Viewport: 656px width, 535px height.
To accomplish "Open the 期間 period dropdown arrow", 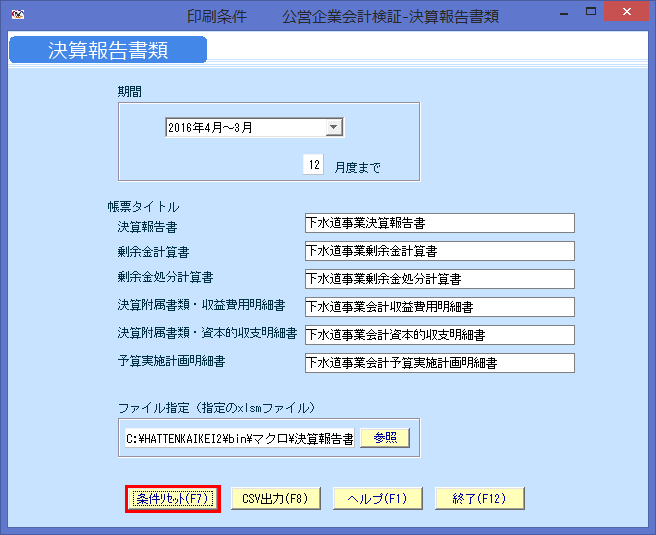I will [x=334, y=127].
